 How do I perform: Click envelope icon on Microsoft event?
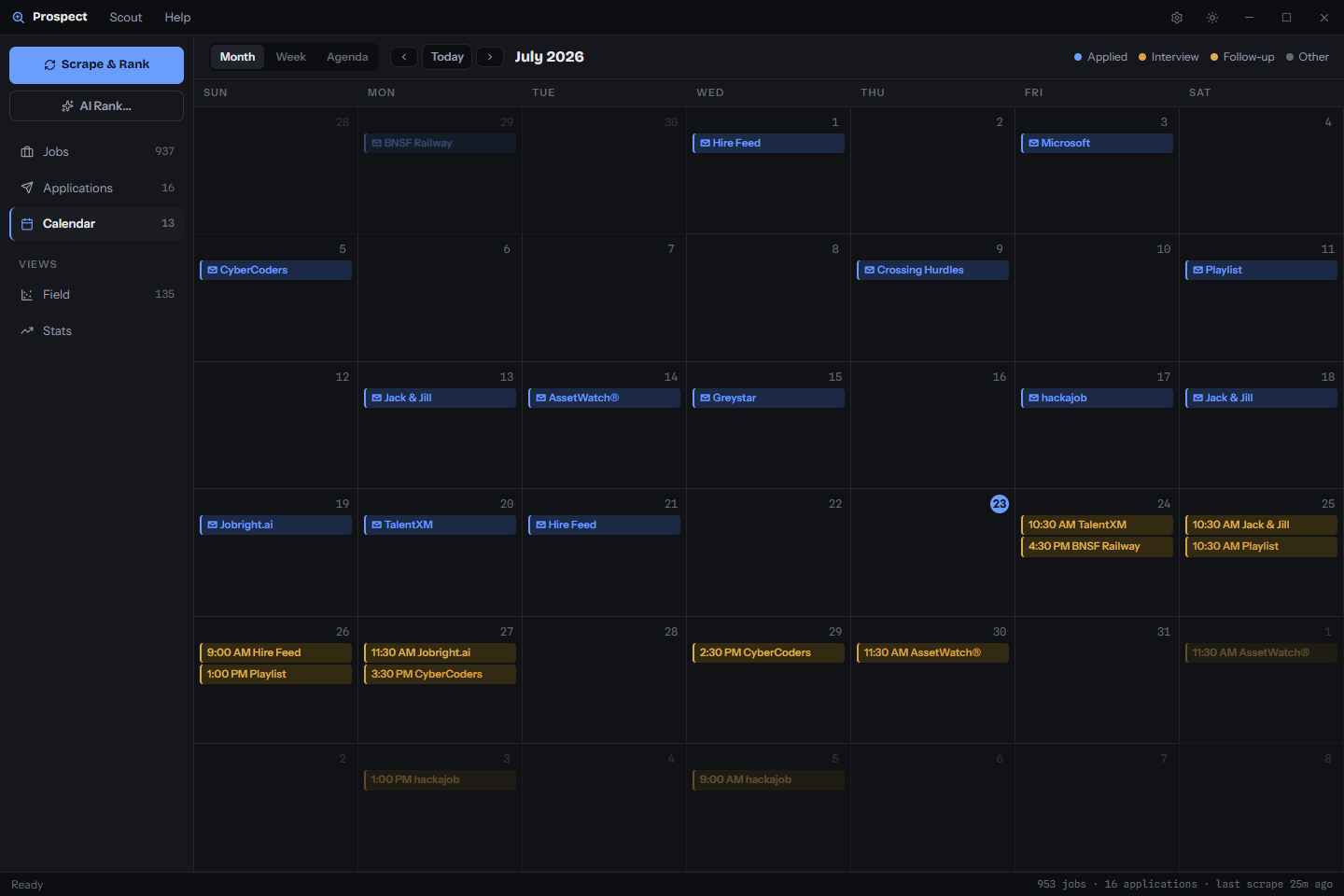click(1033, 144)
